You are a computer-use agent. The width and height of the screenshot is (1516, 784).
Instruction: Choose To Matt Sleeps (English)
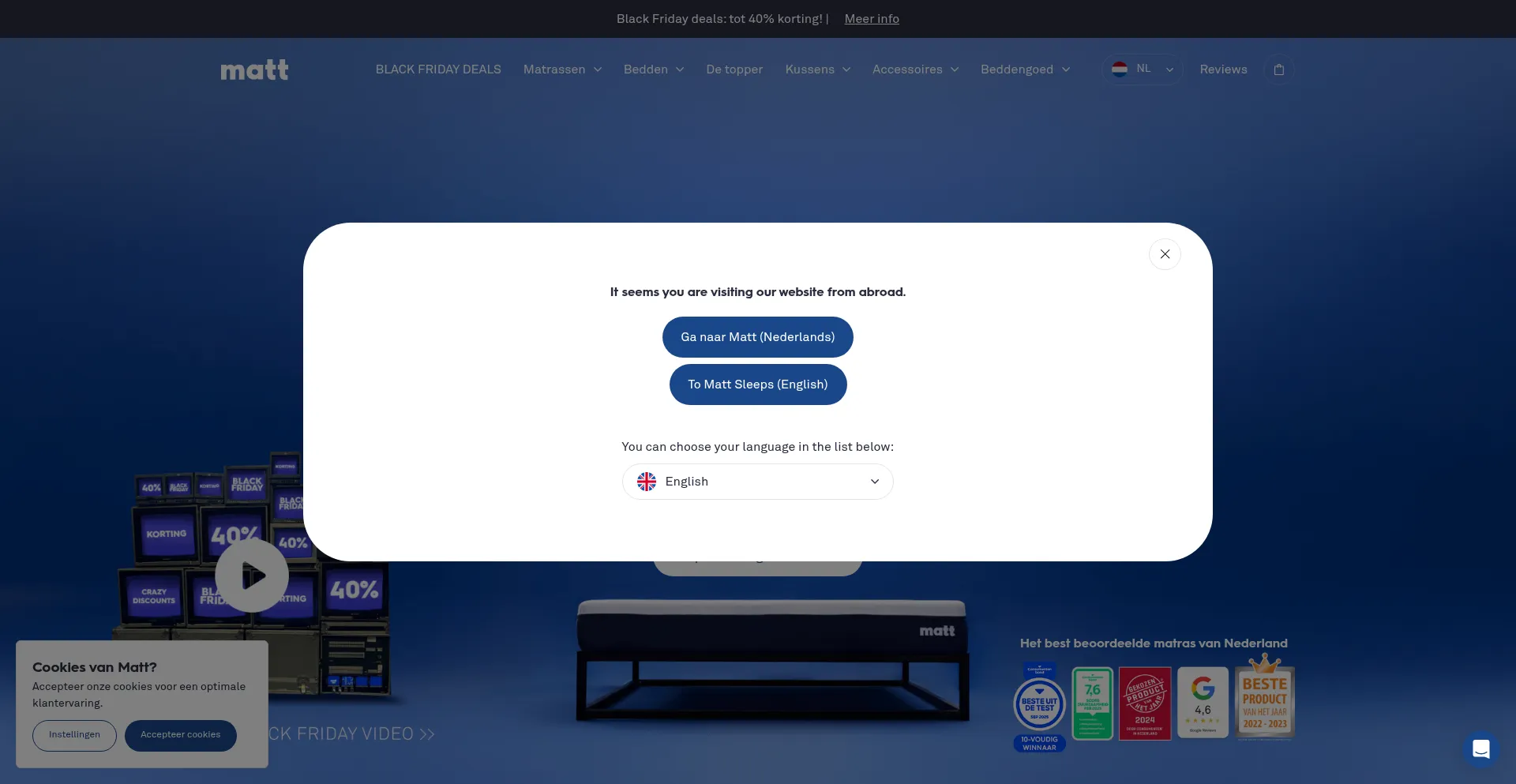(757, 384)
